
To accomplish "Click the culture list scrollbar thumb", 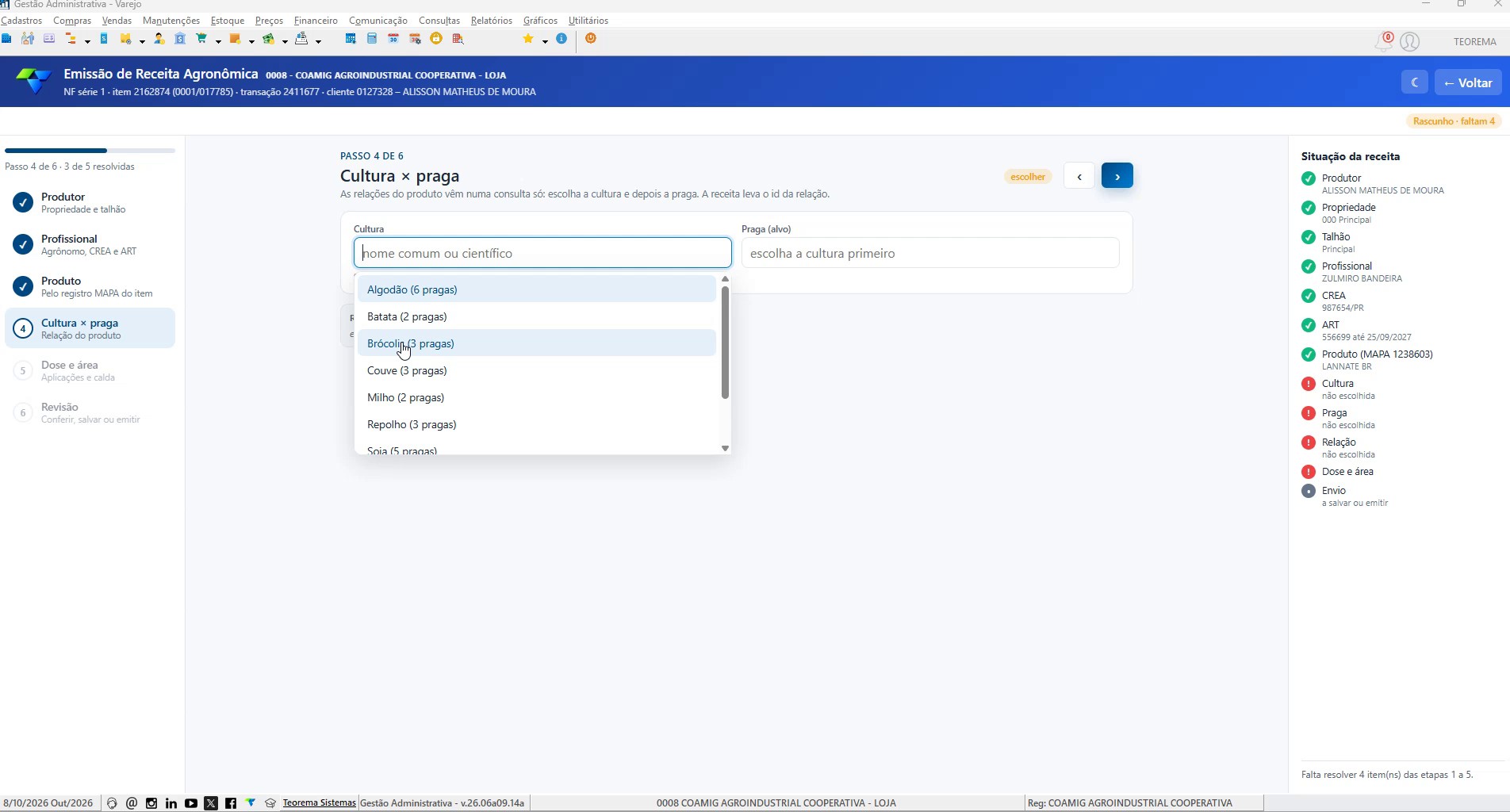I will pos(725,343).
